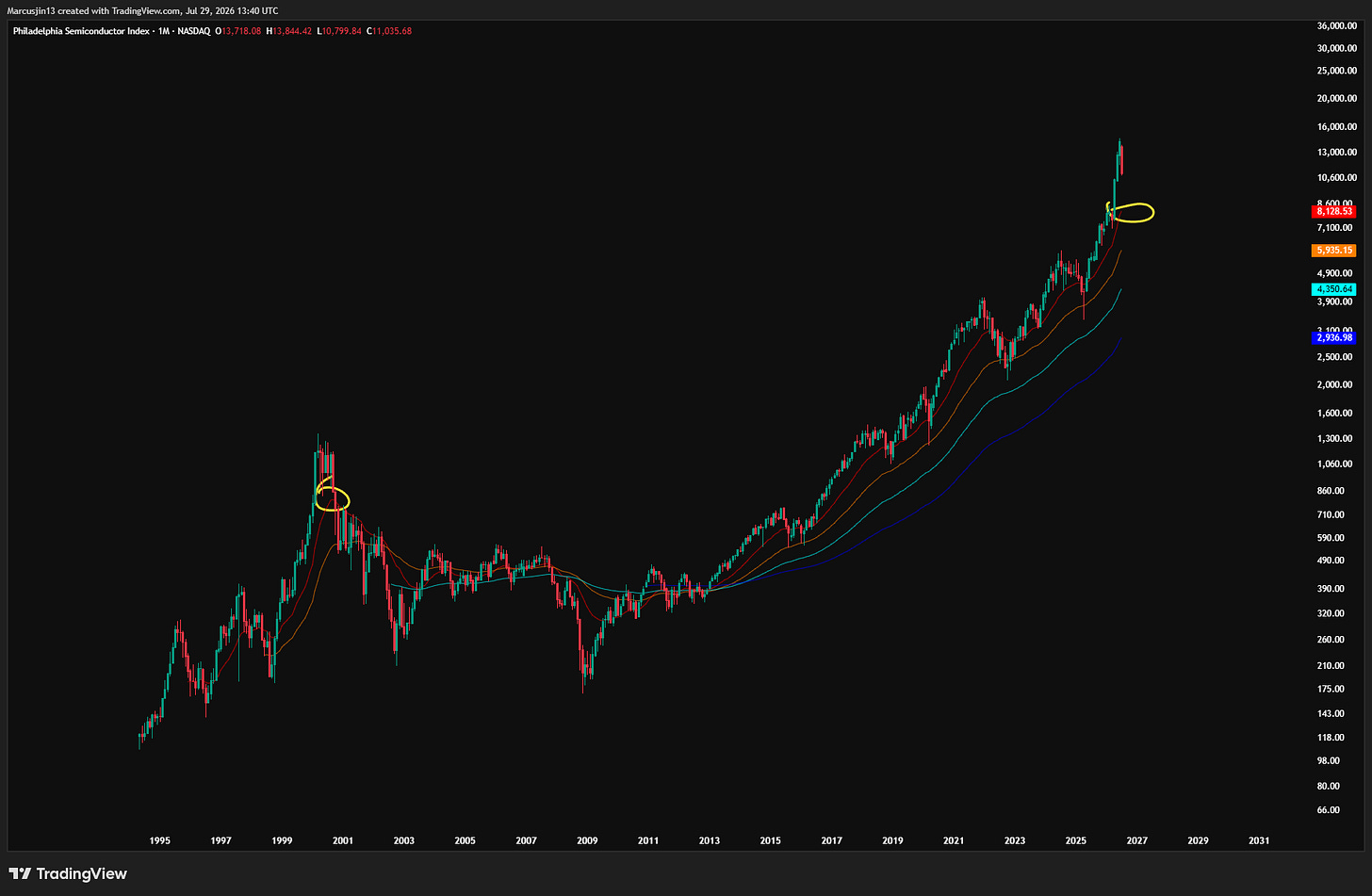
Task: Click the 2029 label on the time axis
Action: point(1198,840)
